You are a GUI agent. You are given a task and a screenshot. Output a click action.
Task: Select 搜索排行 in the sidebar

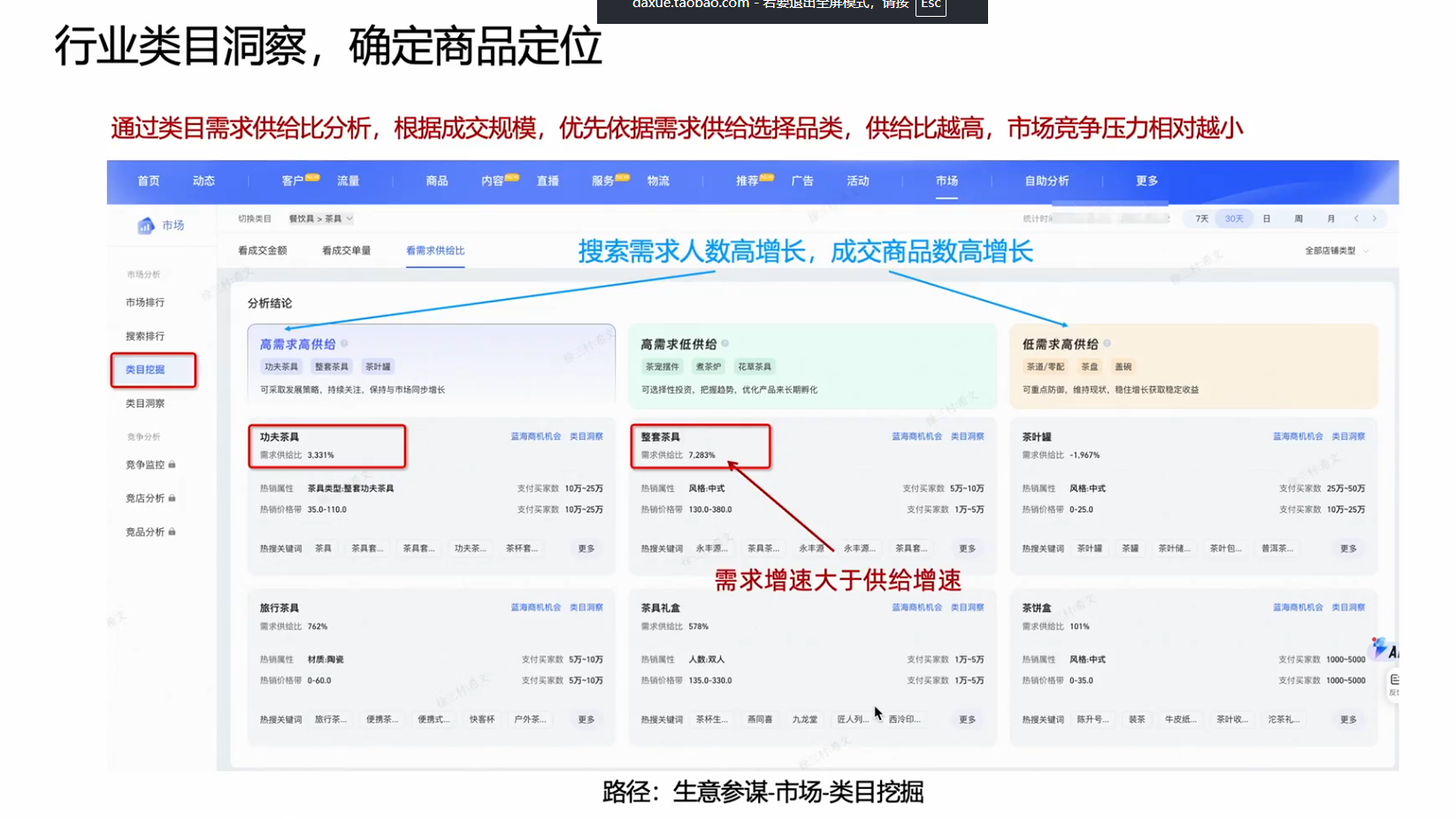click(x=145, y=336)
